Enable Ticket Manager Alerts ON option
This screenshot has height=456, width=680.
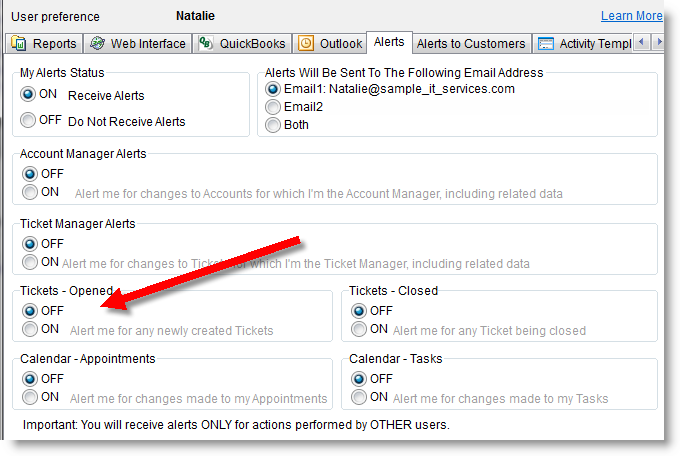click(29, 262)
